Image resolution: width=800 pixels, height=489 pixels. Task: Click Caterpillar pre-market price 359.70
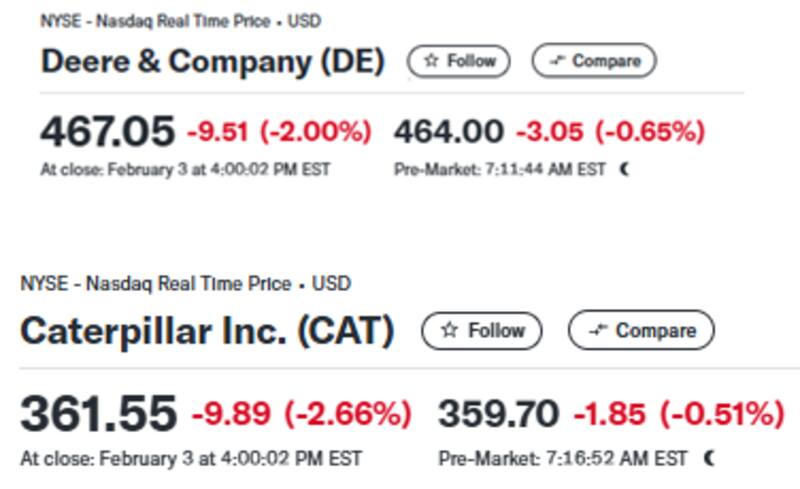click(500, 413)
